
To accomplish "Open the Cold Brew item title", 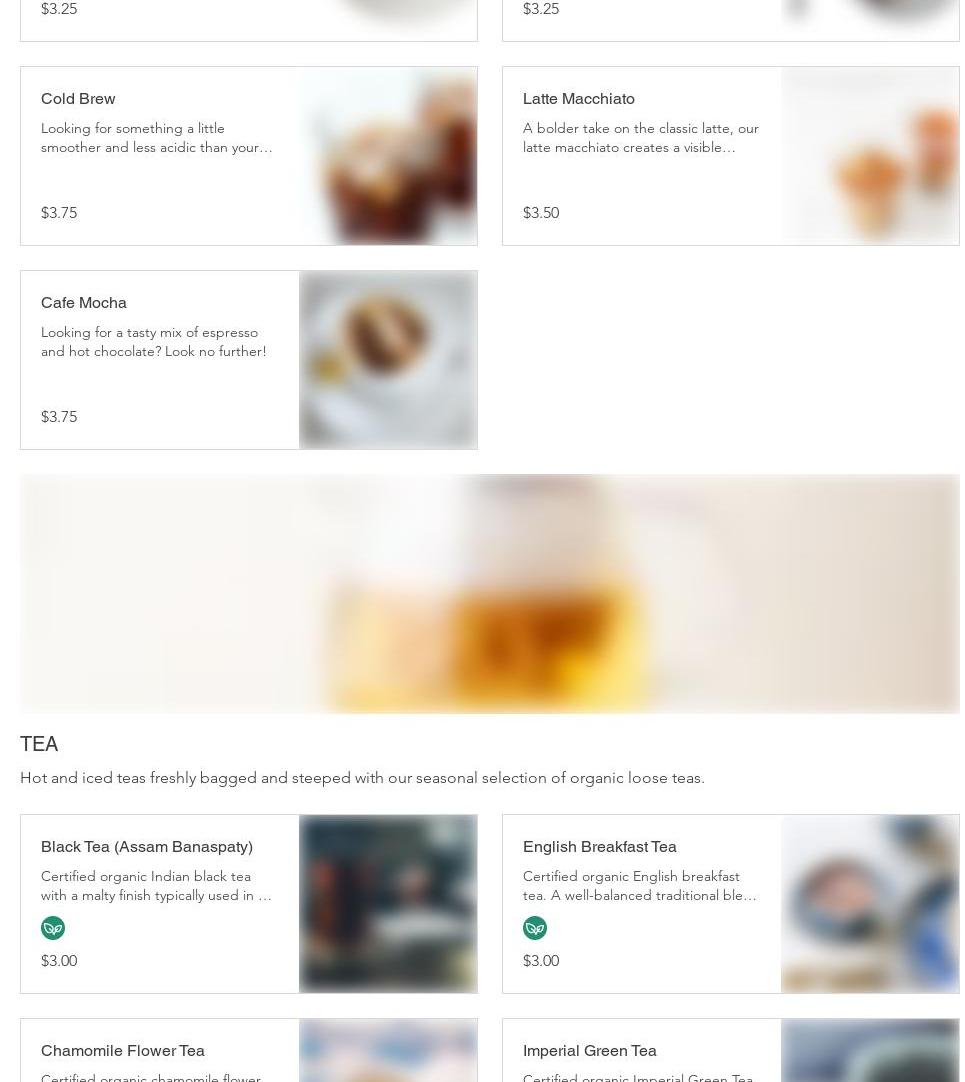I will pos(78,99).
